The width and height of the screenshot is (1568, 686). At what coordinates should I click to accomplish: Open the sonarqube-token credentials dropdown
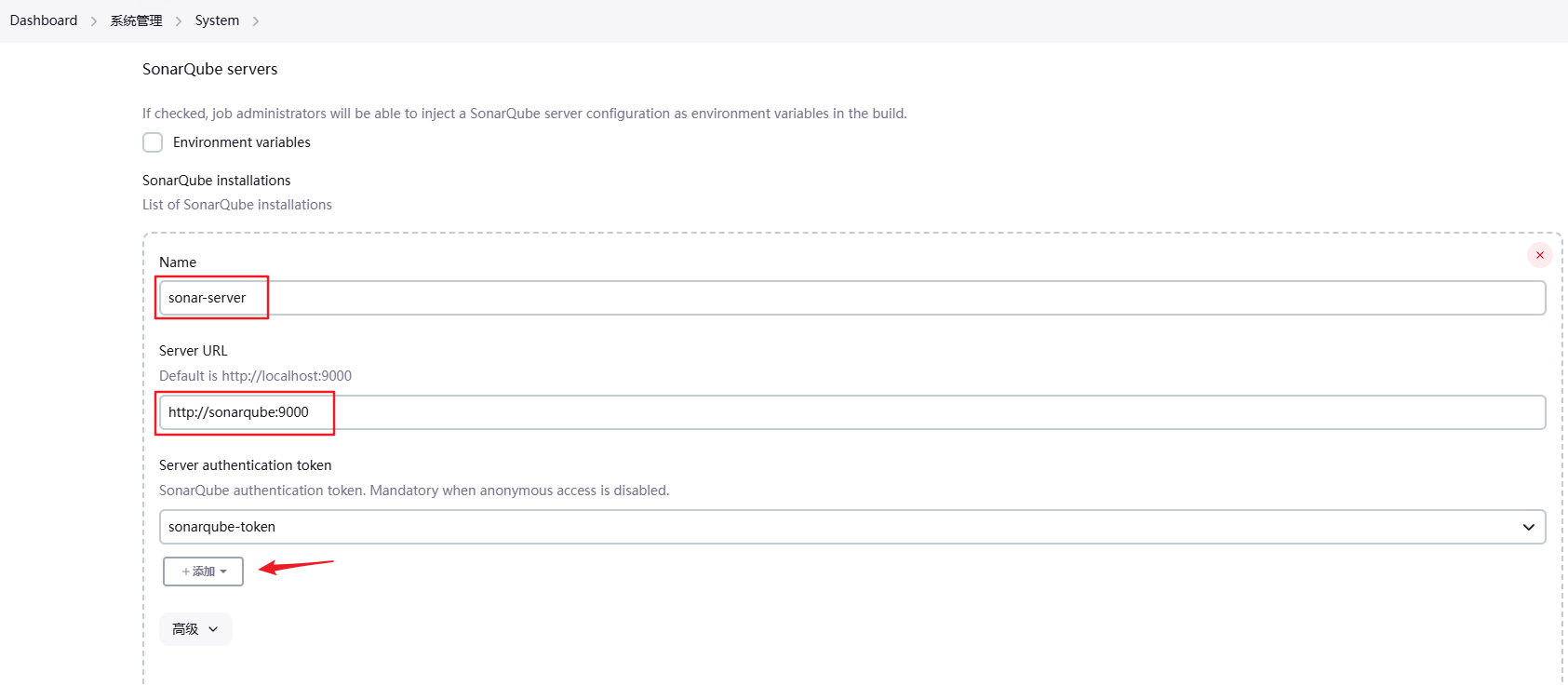(851, 527)
